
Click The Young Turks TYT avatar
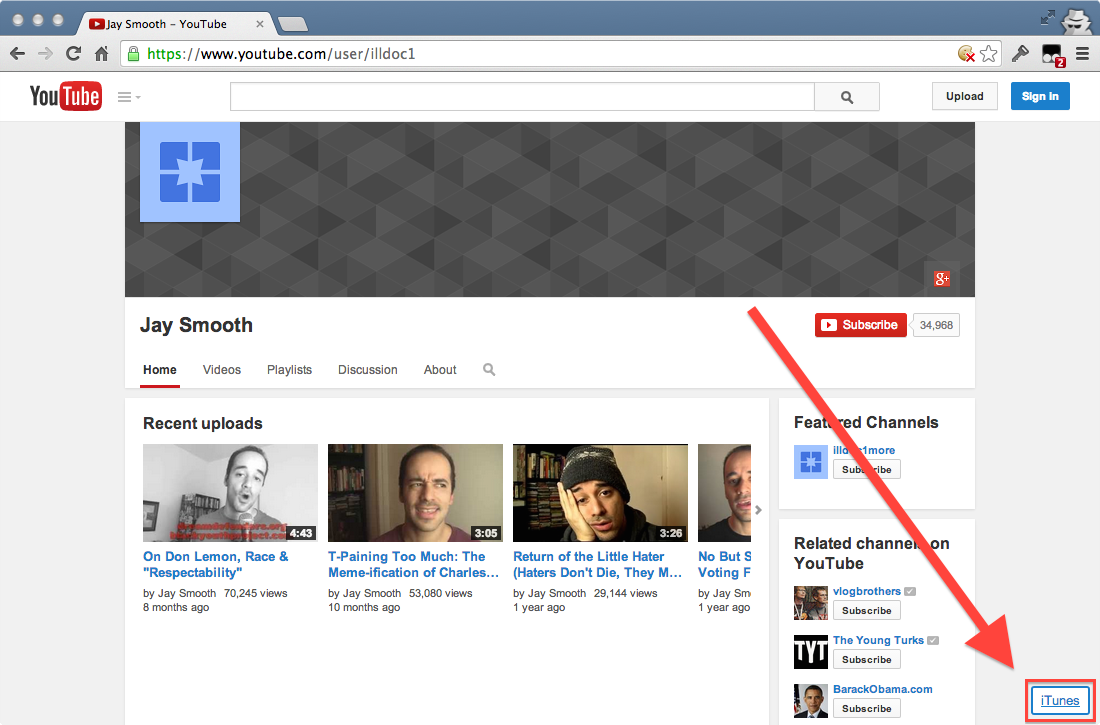tap(810, 652)
